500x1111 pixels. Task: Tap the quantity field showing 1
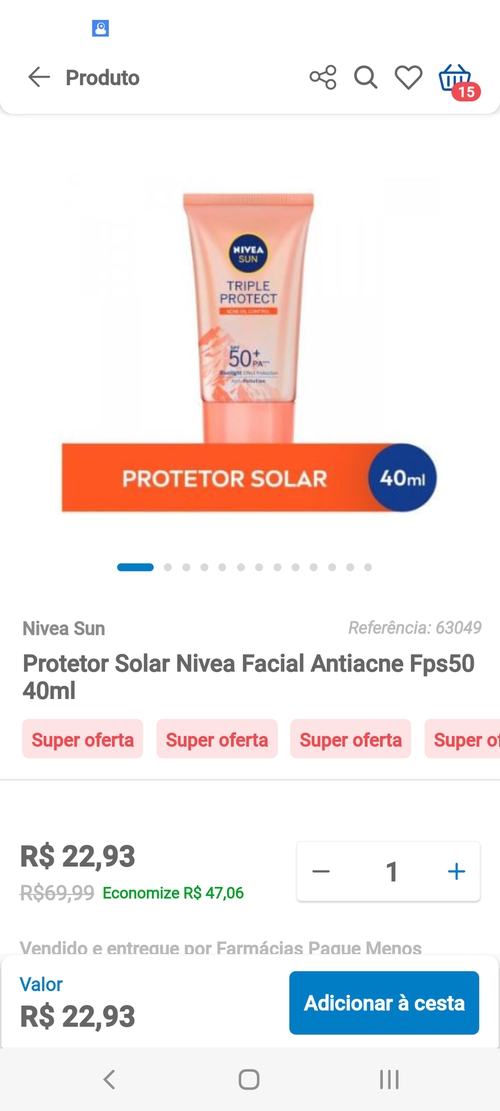(391, 872)
